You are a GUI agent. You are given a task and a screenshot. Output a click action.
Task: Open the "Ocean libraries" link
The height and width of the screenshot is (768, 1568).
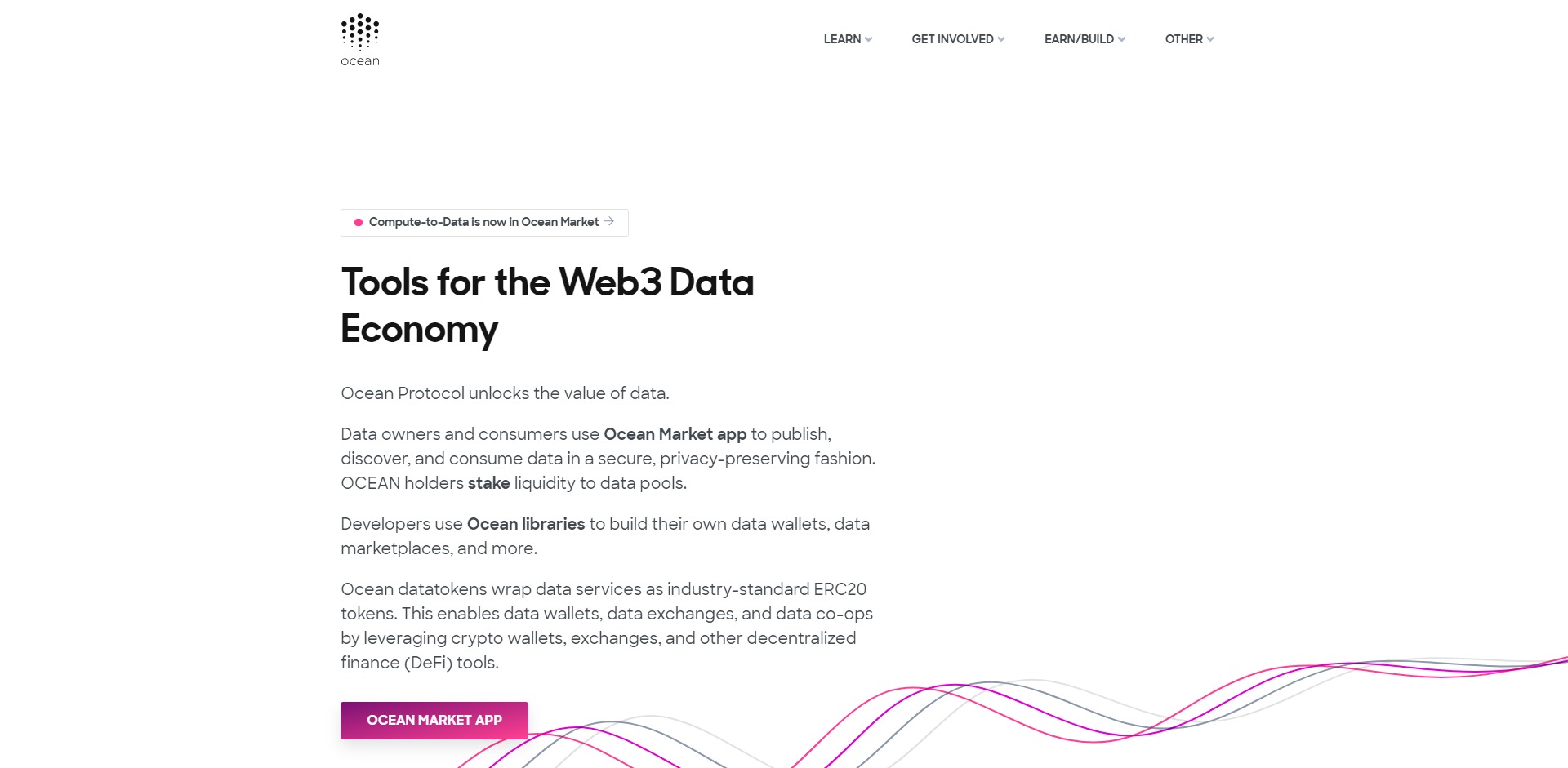tap(525, 524)
